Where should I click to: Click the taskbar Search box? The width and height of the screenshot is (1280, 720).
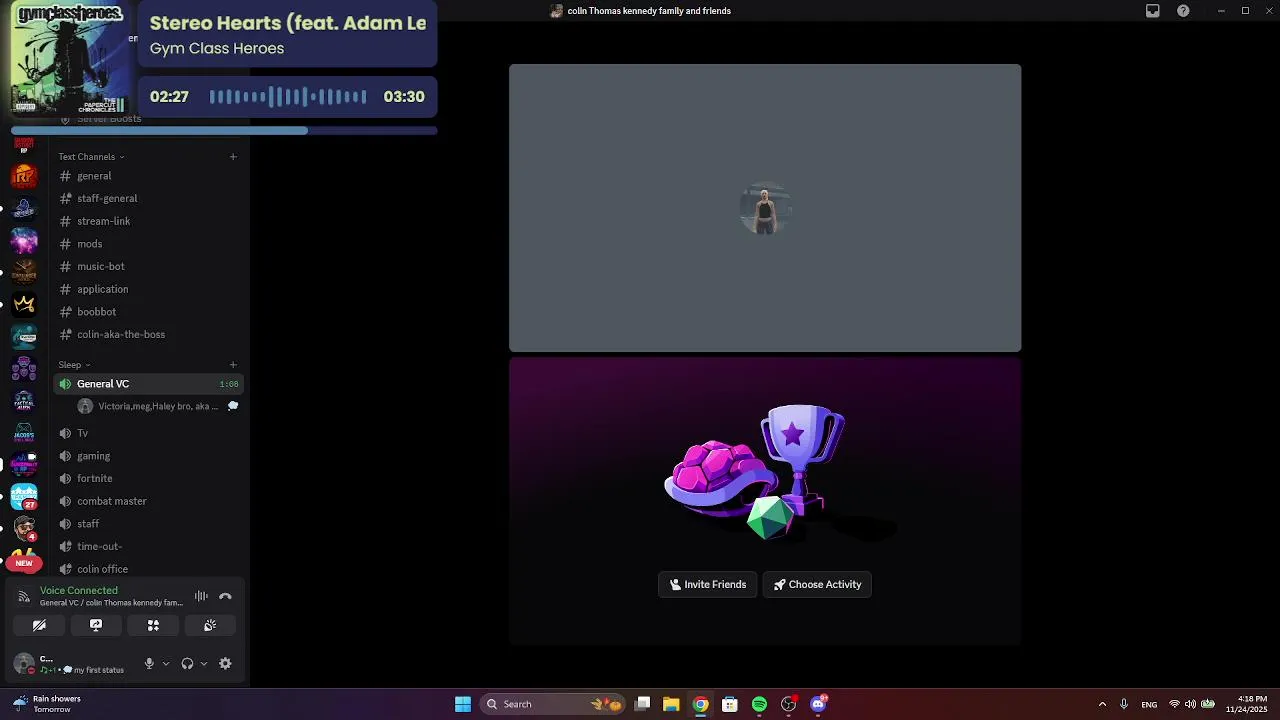click(x=553, y=704)
